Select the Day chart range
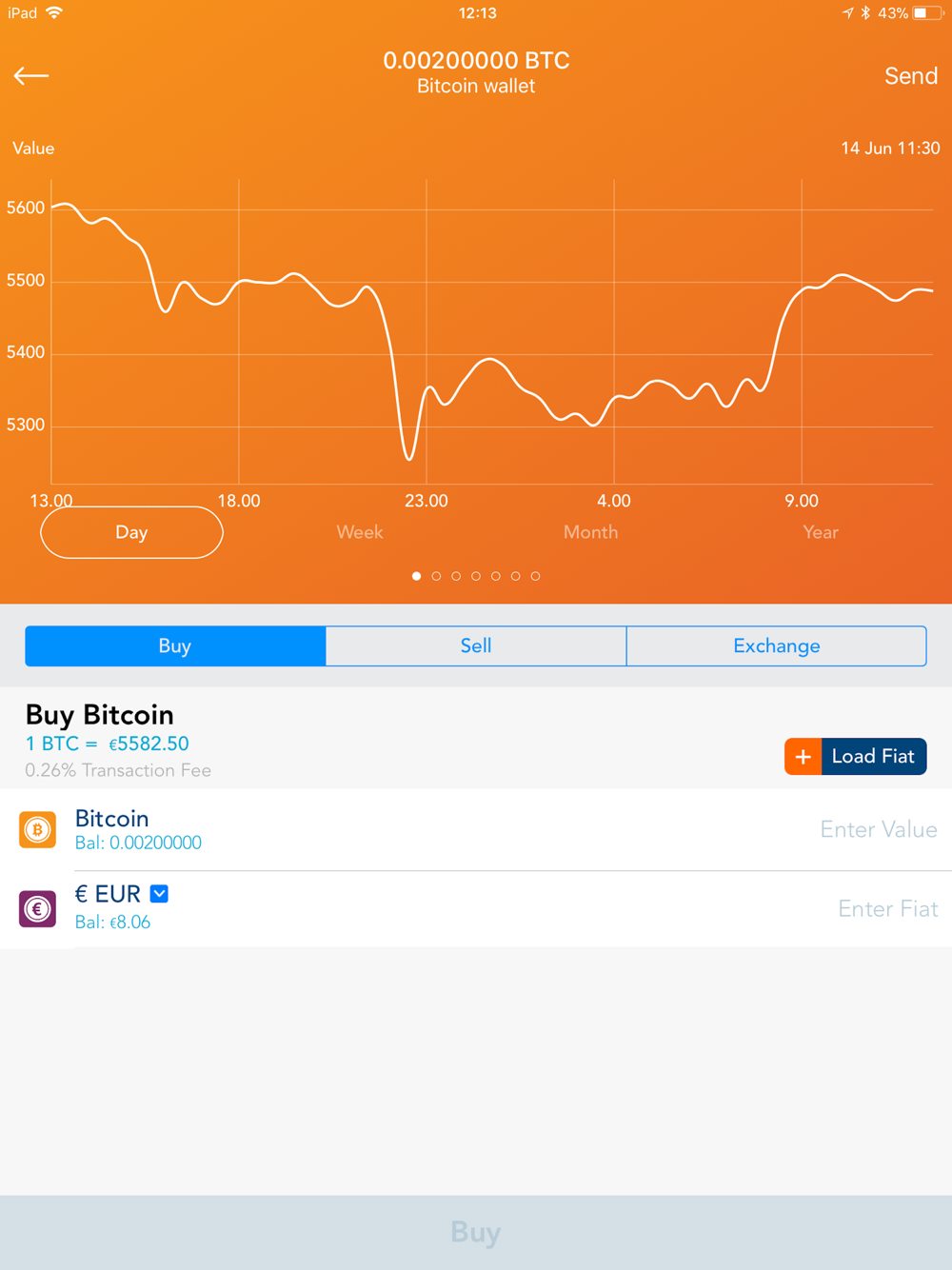The image size is (952, 1270). click(131, 532)
